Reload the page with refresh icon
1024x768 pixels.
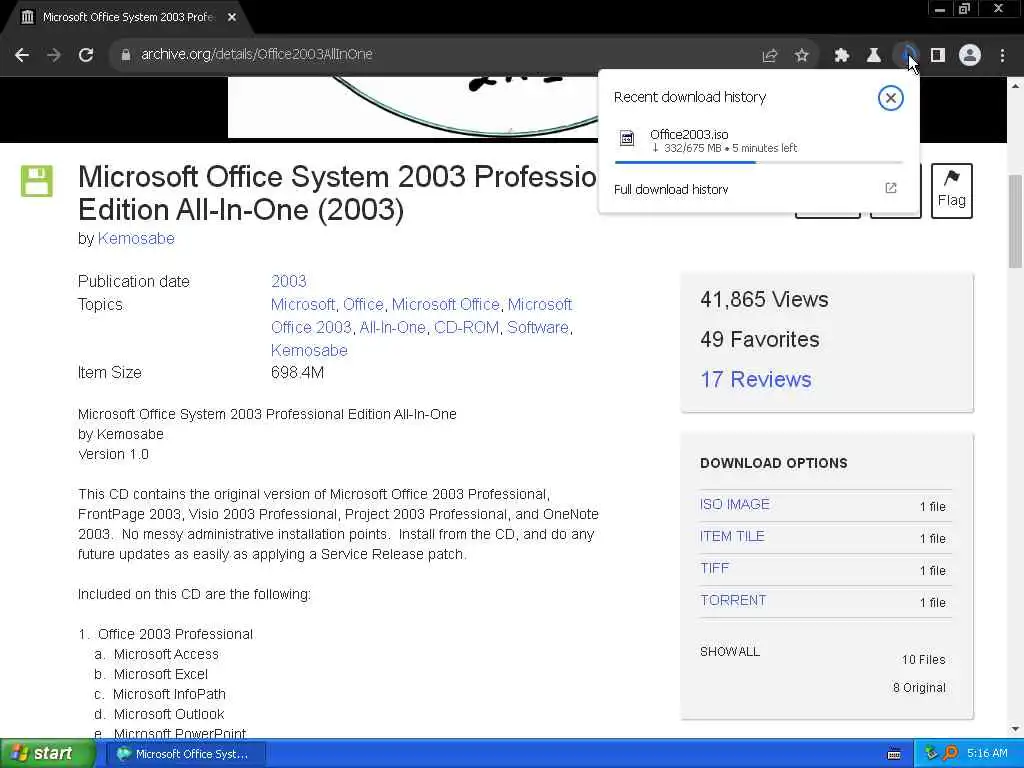tap(86, 55)
